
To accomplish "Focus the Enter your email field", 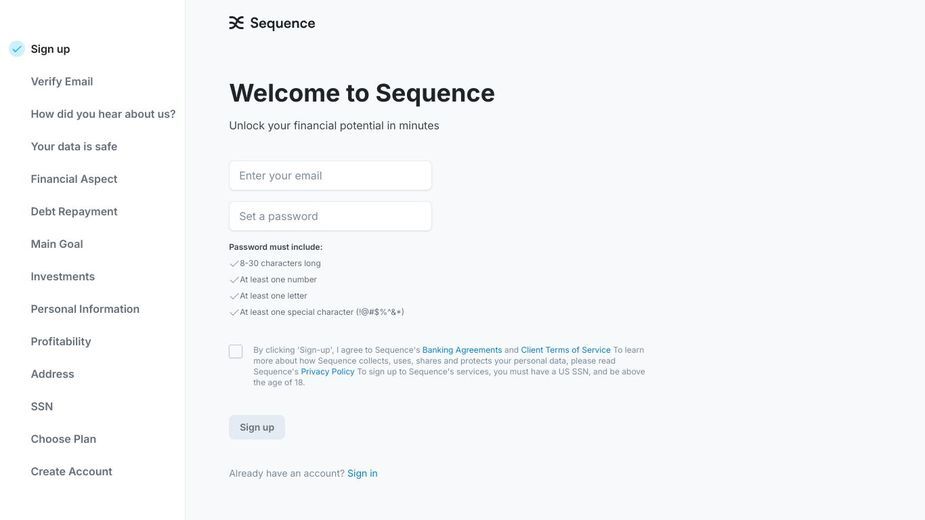I will click(x=330, y=176).
